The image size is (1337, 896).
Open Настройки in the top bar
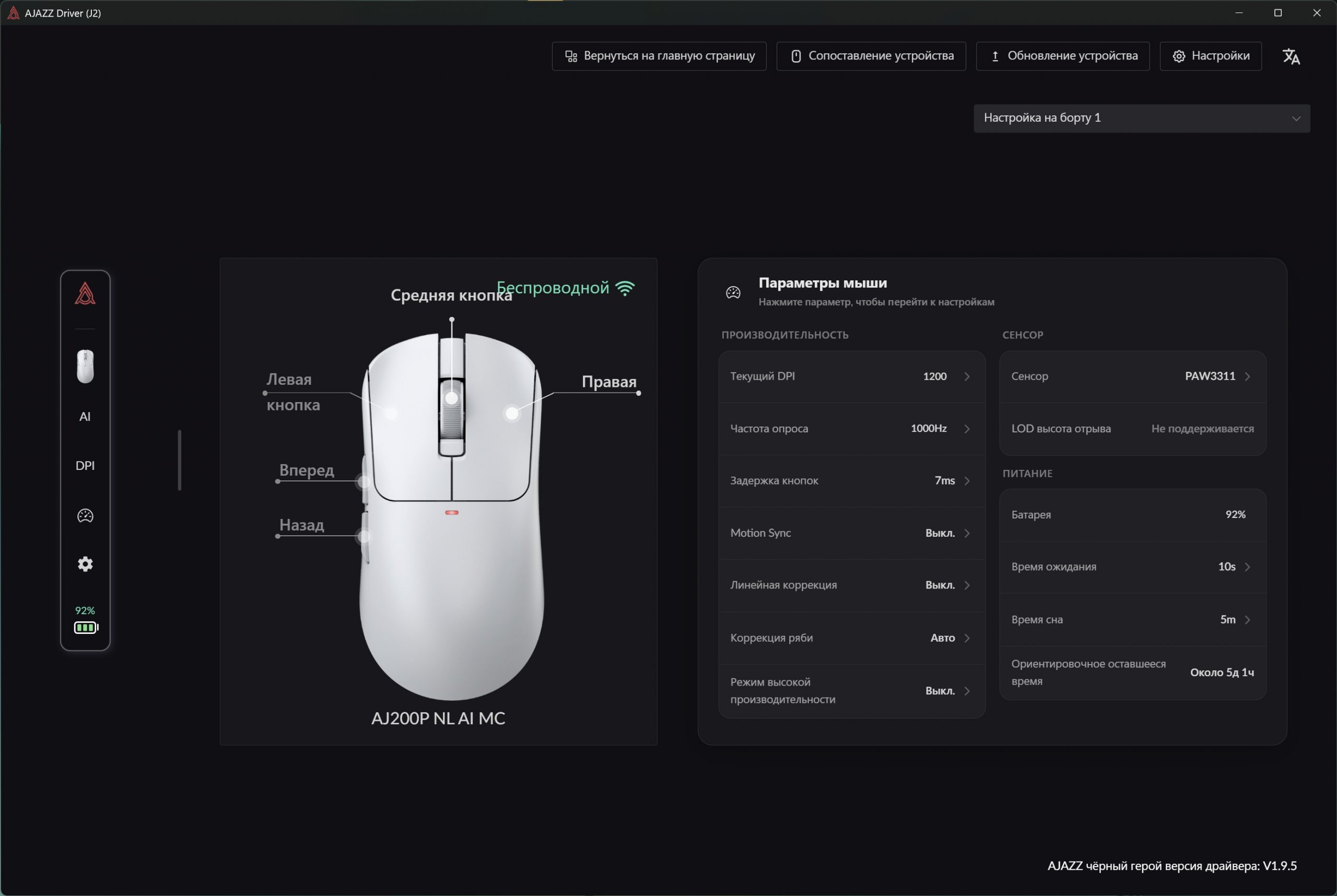(1211, 56)
